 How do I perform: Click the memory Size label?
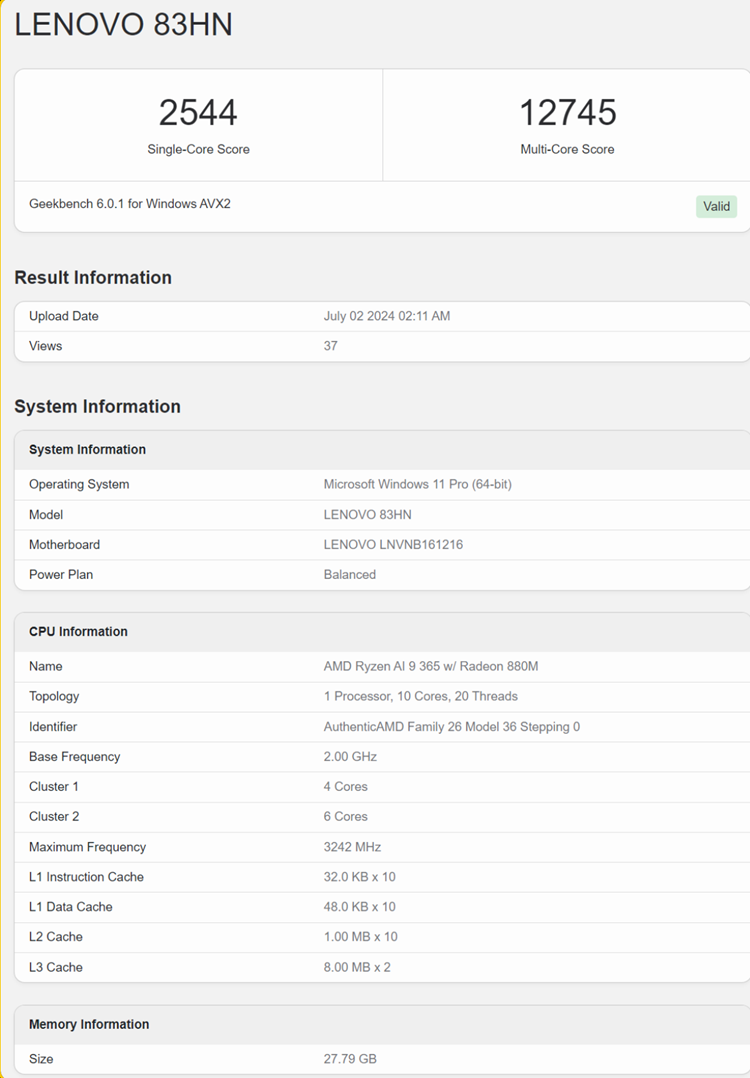41,1059
